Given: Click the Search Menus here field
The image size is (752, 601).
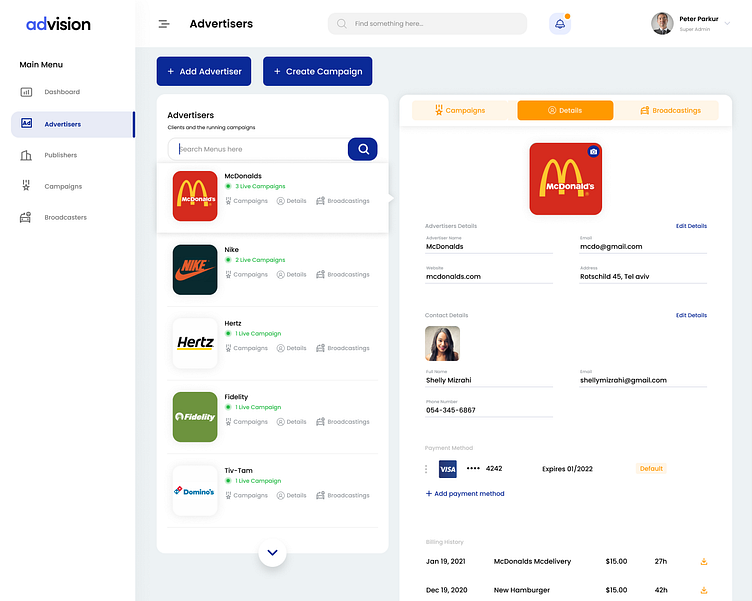Looking at the screenshot, I should click(x=258, y=149).
